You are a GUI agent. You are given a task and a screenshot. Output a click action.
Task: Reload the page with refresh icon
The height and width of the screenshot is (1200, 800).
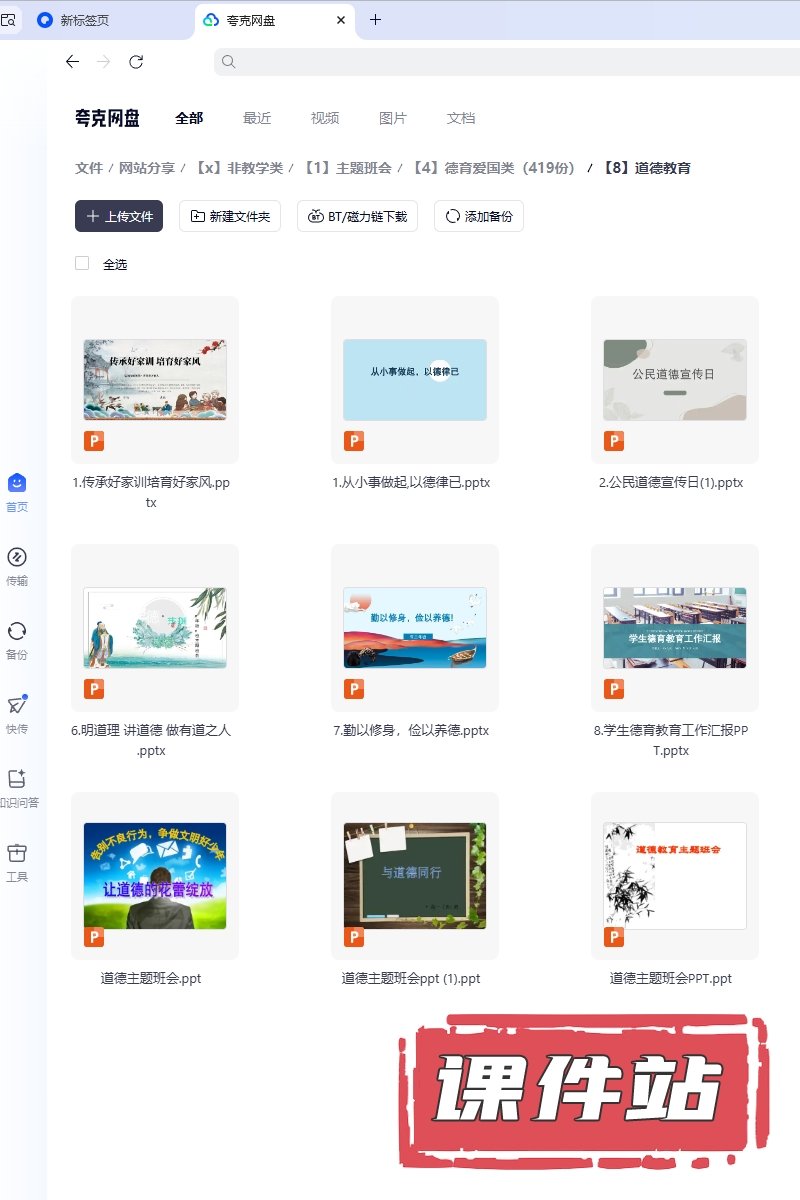(x=136, y=62)
